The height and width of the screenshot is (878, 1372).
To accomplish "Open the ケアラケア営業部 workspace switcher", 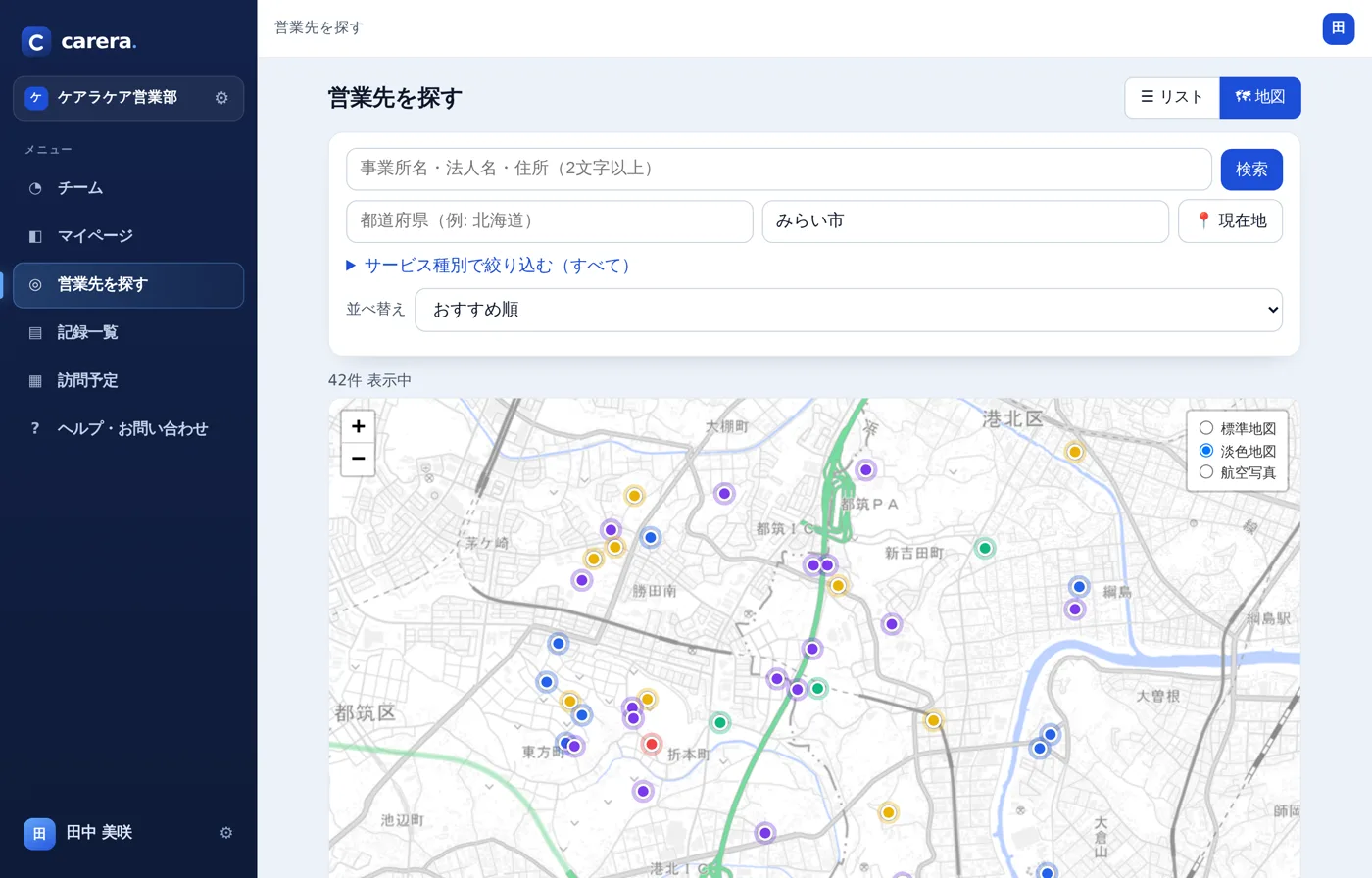I will tap(128, 98).
